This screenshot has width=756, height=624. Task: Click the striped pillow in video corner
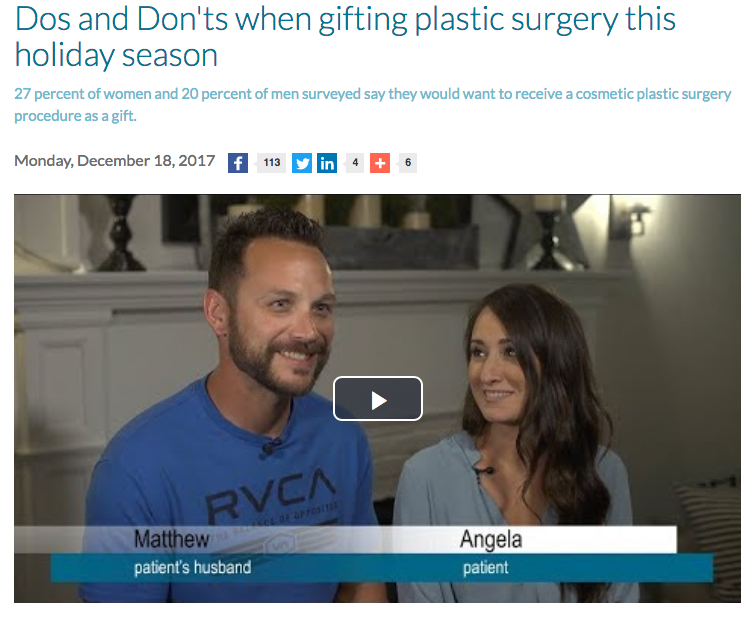[711, 535]
